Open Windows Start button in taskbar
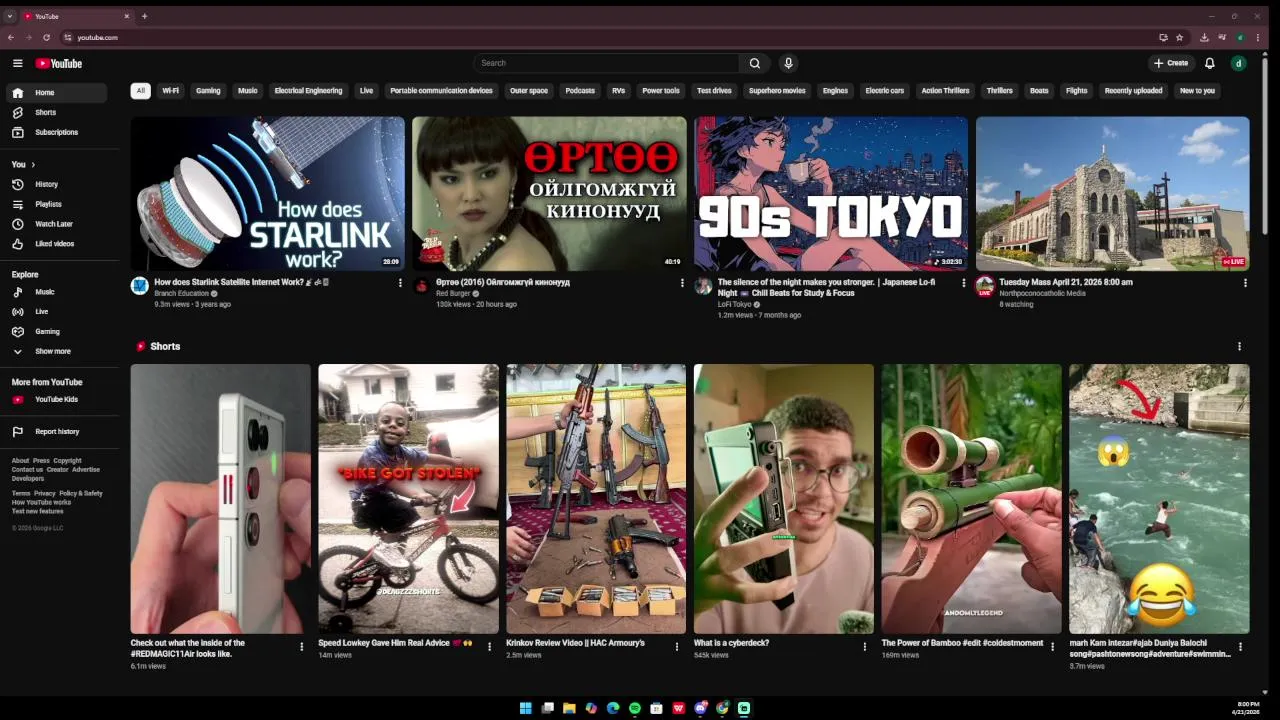Image resolution: width=1280 pixels, height=720 pixels. point(525,708)
